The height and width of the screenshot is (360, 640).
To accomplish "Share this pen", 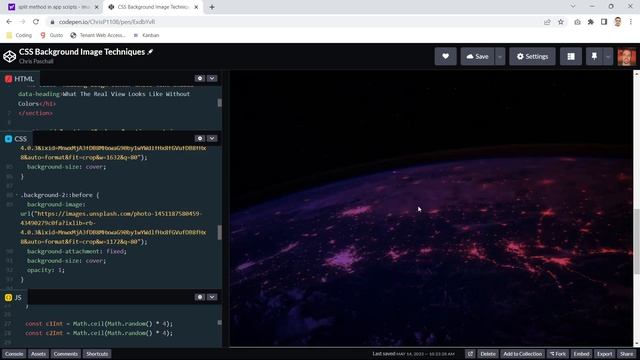I will click(627, 354).
